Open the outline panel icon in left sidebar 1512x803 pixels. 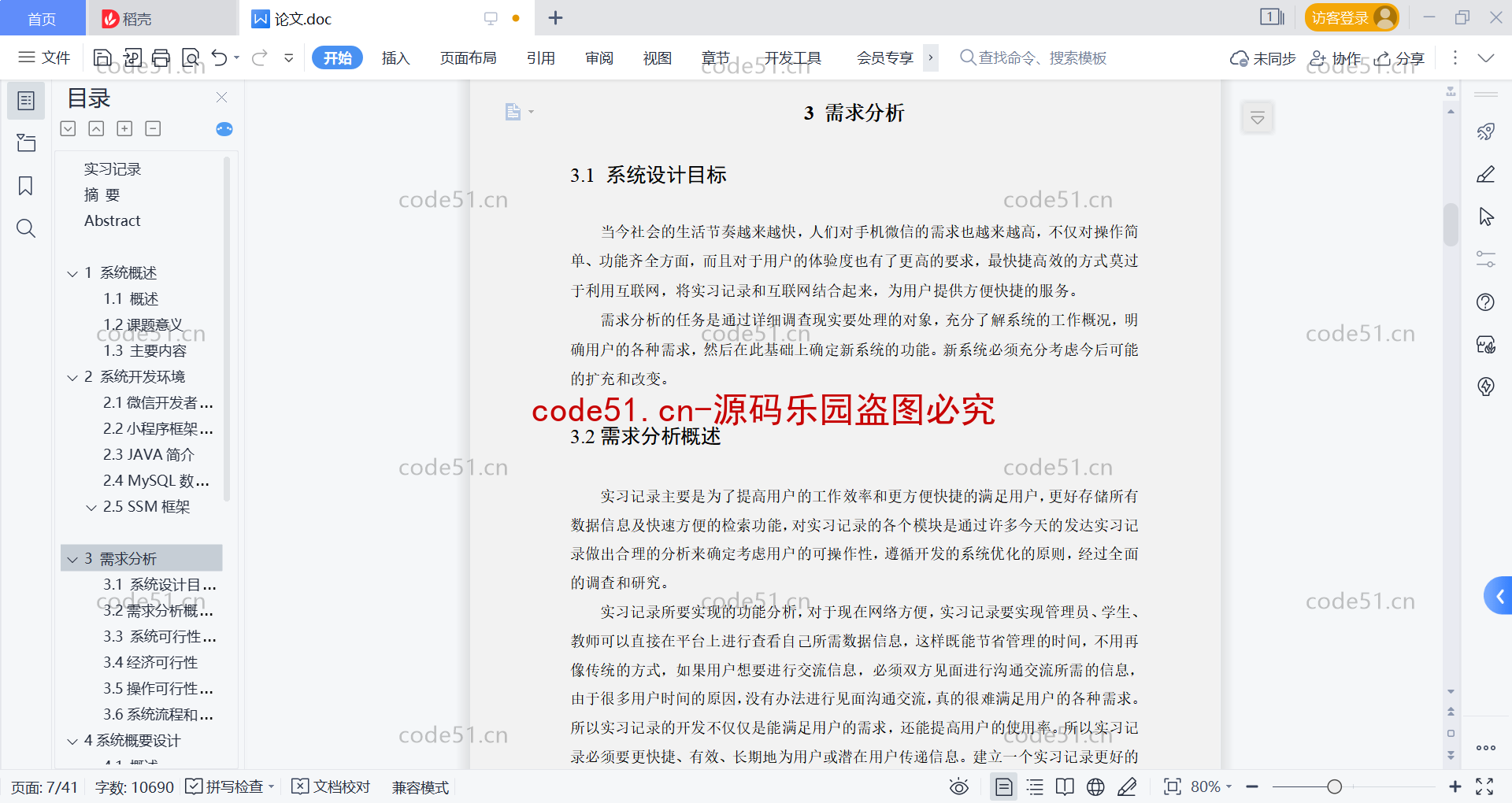click(26, 101)
